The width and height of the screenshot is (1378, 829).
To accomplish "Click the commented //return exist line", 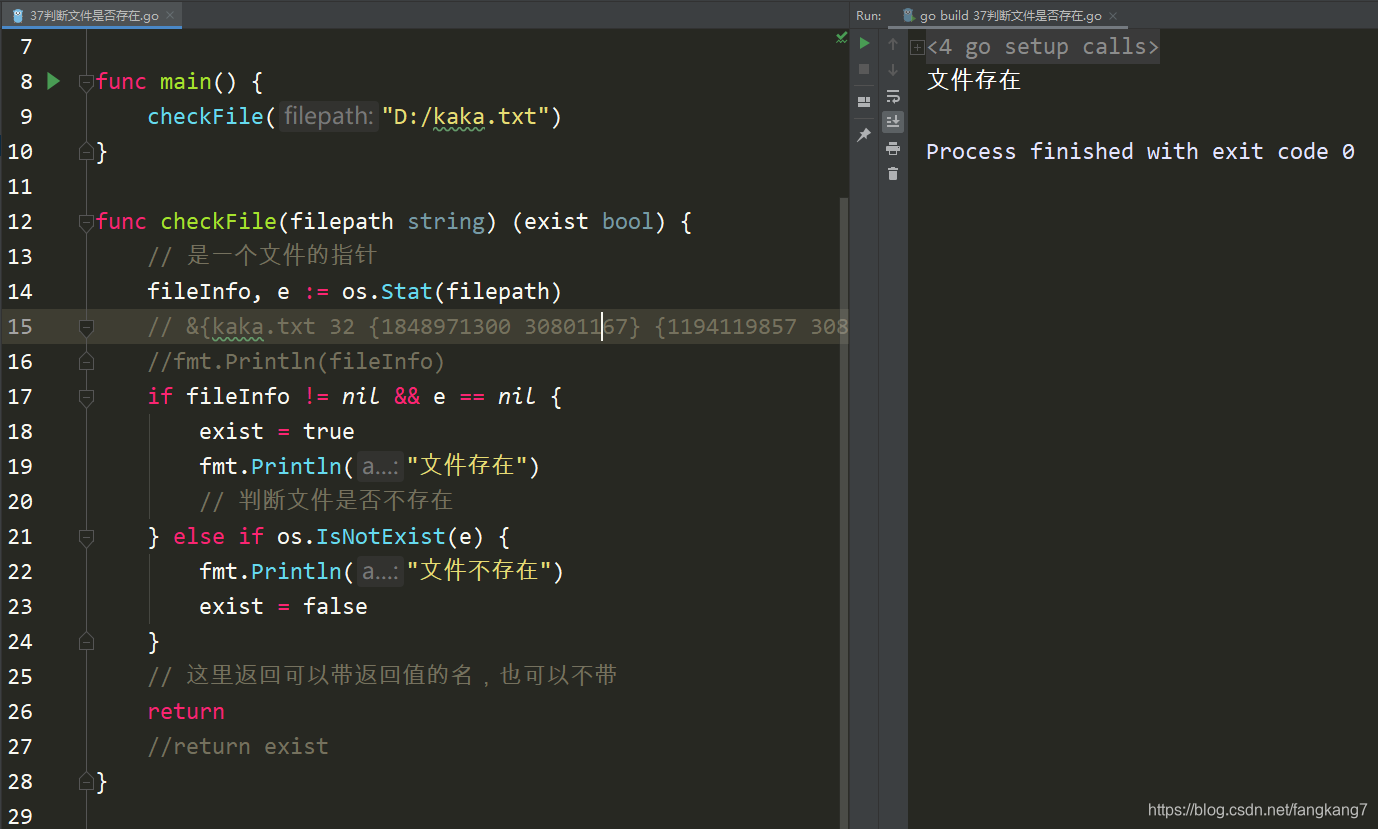I will [x=238, y=747].
